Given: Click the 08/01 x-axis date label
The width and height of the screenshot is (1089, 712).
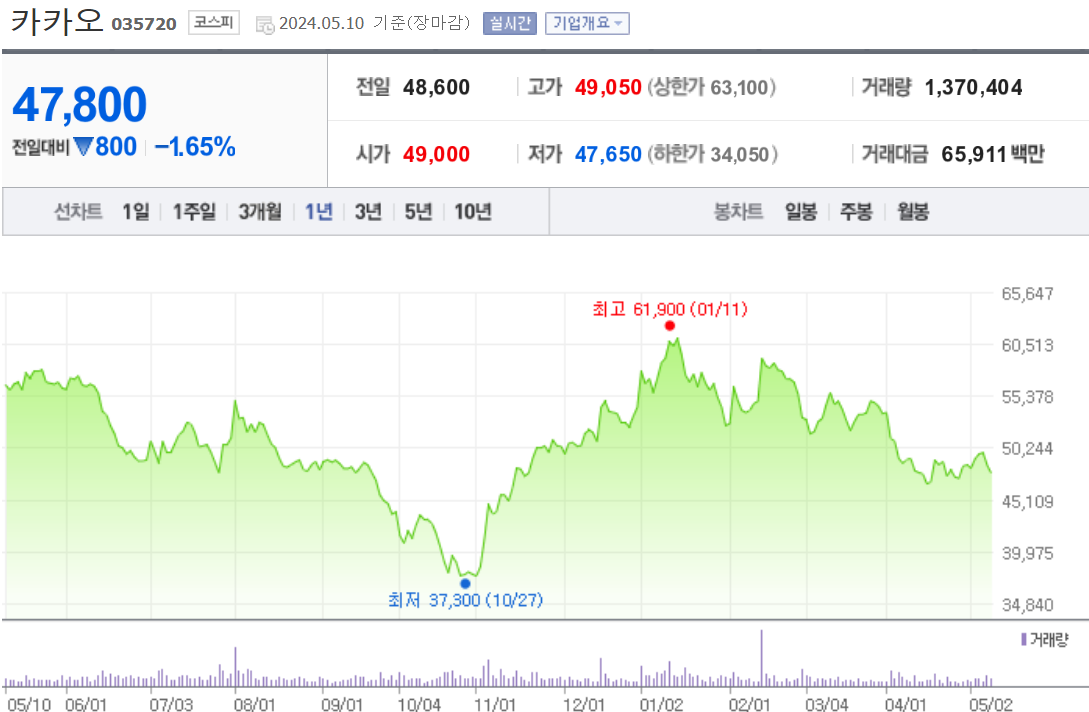Looking at the screenshot, I should click(x=255, y=704).
